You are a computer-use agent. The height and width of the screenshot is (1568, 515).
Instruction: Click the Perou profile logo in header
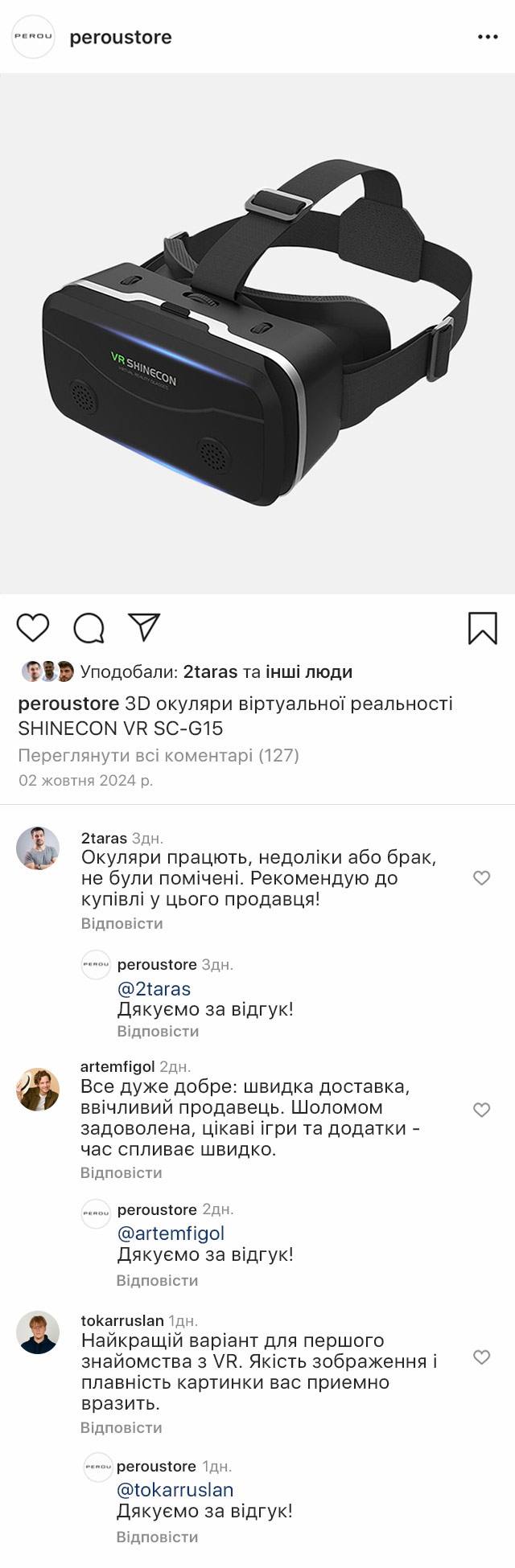tap(33, 37)
